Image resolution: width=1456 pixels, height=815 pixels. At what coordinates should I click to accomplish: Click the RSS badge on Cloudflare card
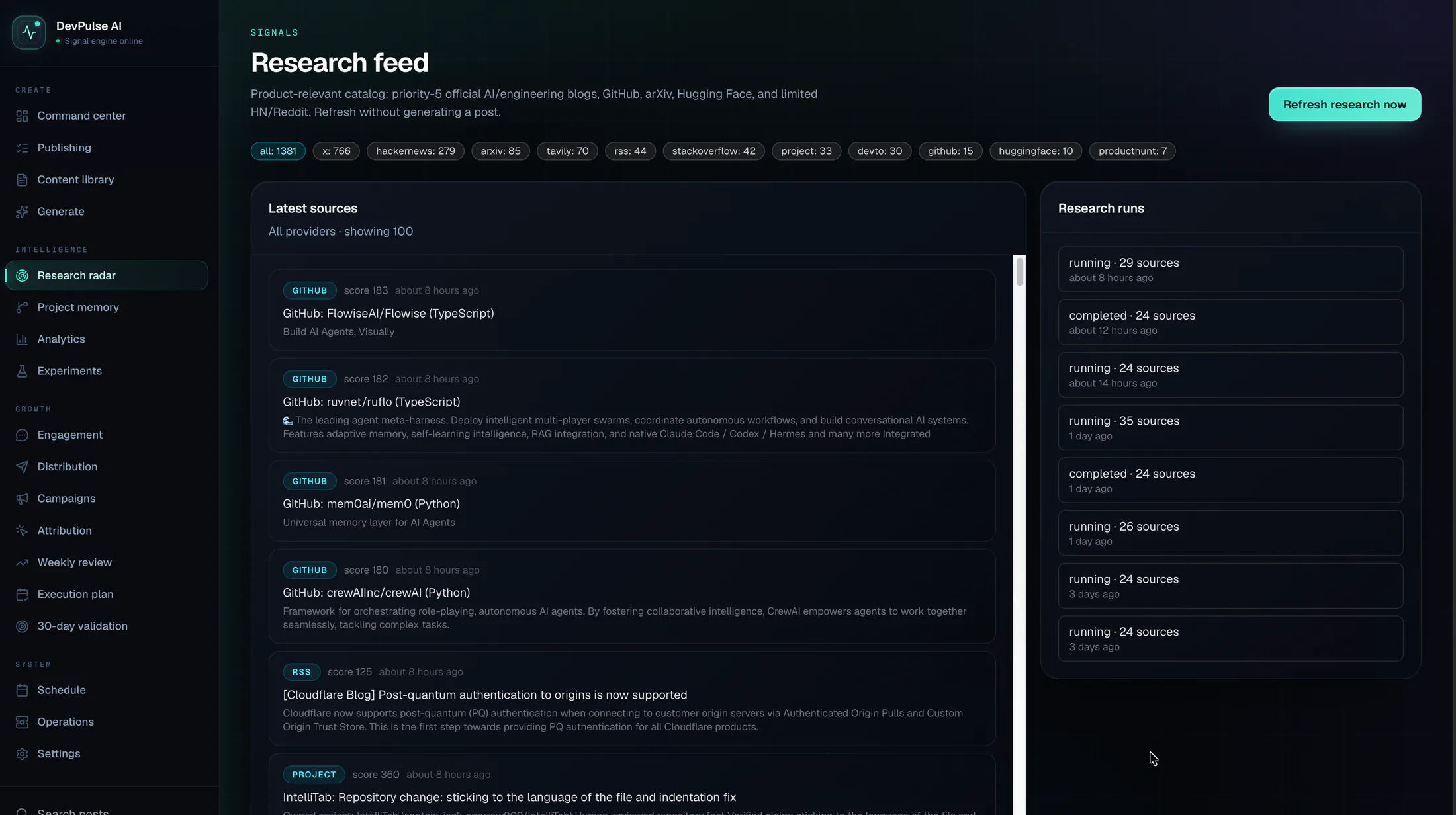[302, 672]
